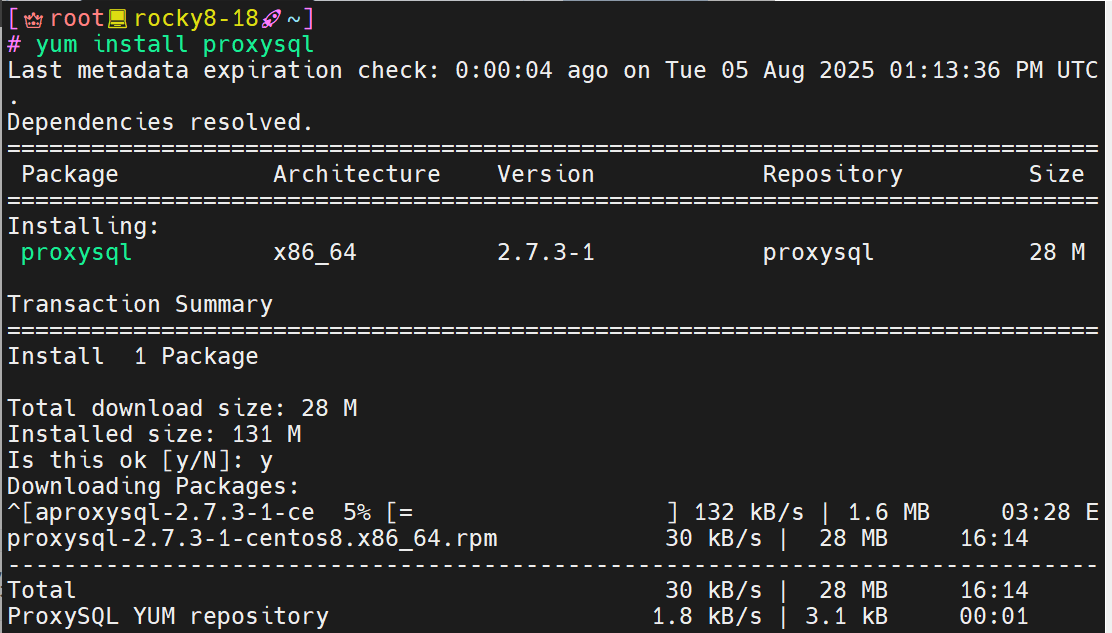The image size is (1112, 633).
Task: Click the 'x86_64' architecture value
Action: click(x=315, y=253)
